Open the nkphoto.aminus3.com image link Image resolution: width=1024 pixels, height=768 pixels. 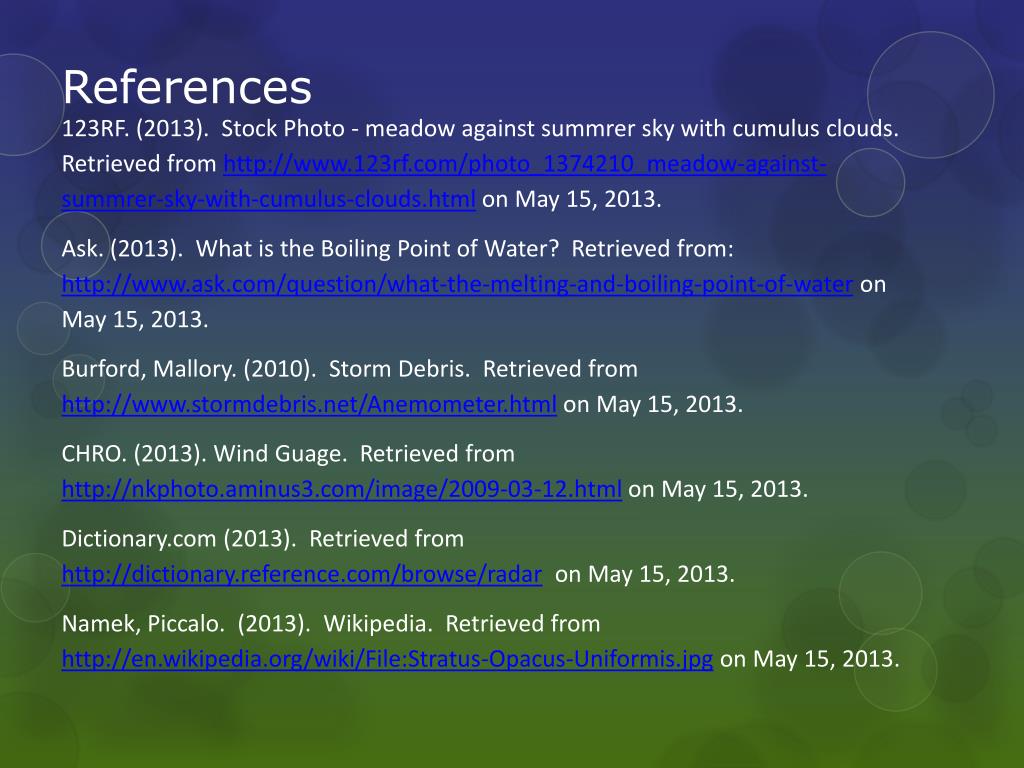pyautogui.click(x=342, y=489)
